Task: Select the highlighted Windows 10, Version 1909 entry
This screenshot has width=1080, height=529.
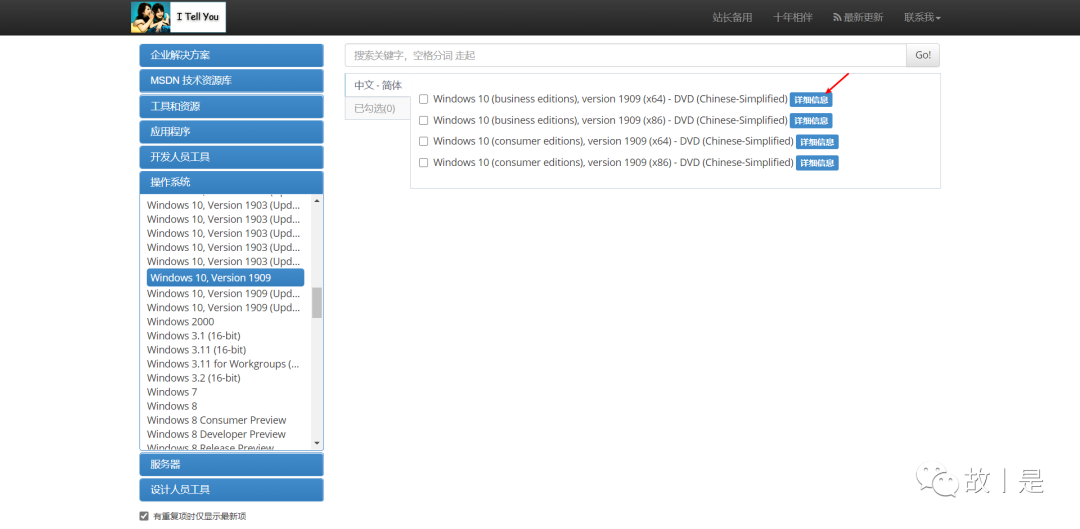Action: click(225, 278)
